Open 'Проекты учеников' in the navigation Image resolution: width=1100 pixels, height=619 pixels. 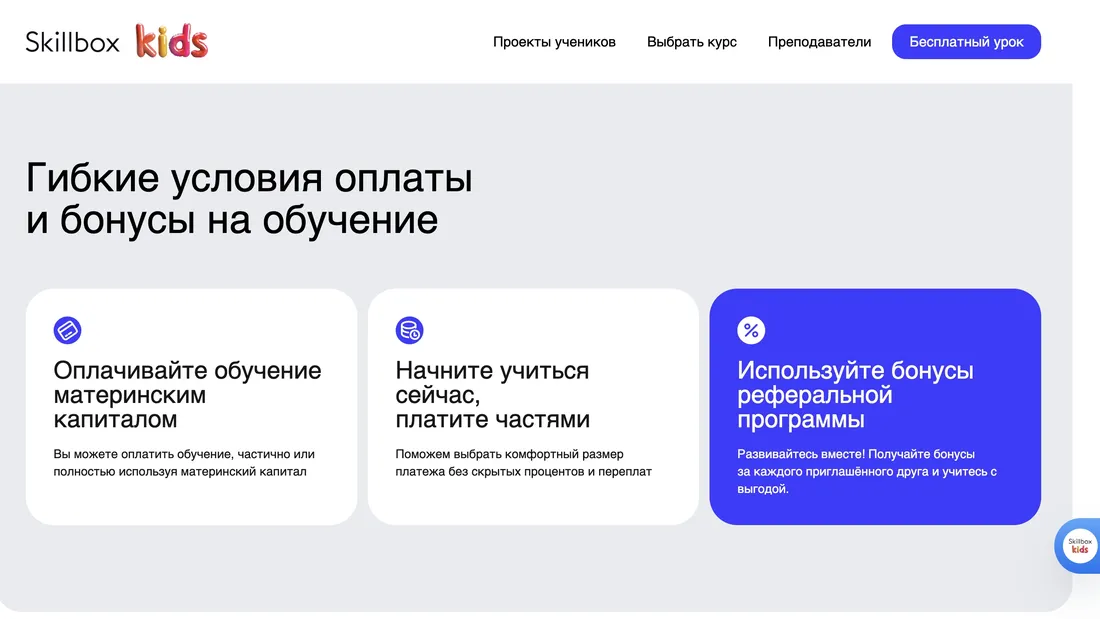555,43
